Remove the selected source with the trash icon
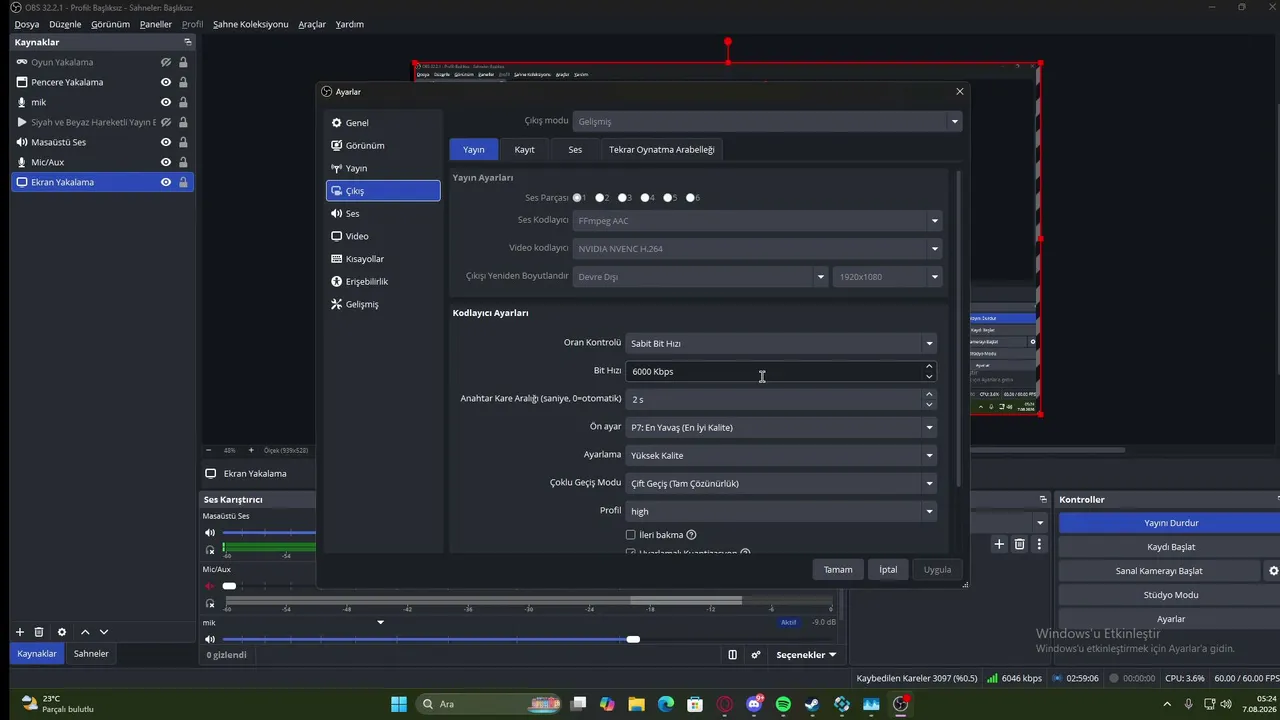The height and width of the screenshot is (720, 1280). pos(39,632)
